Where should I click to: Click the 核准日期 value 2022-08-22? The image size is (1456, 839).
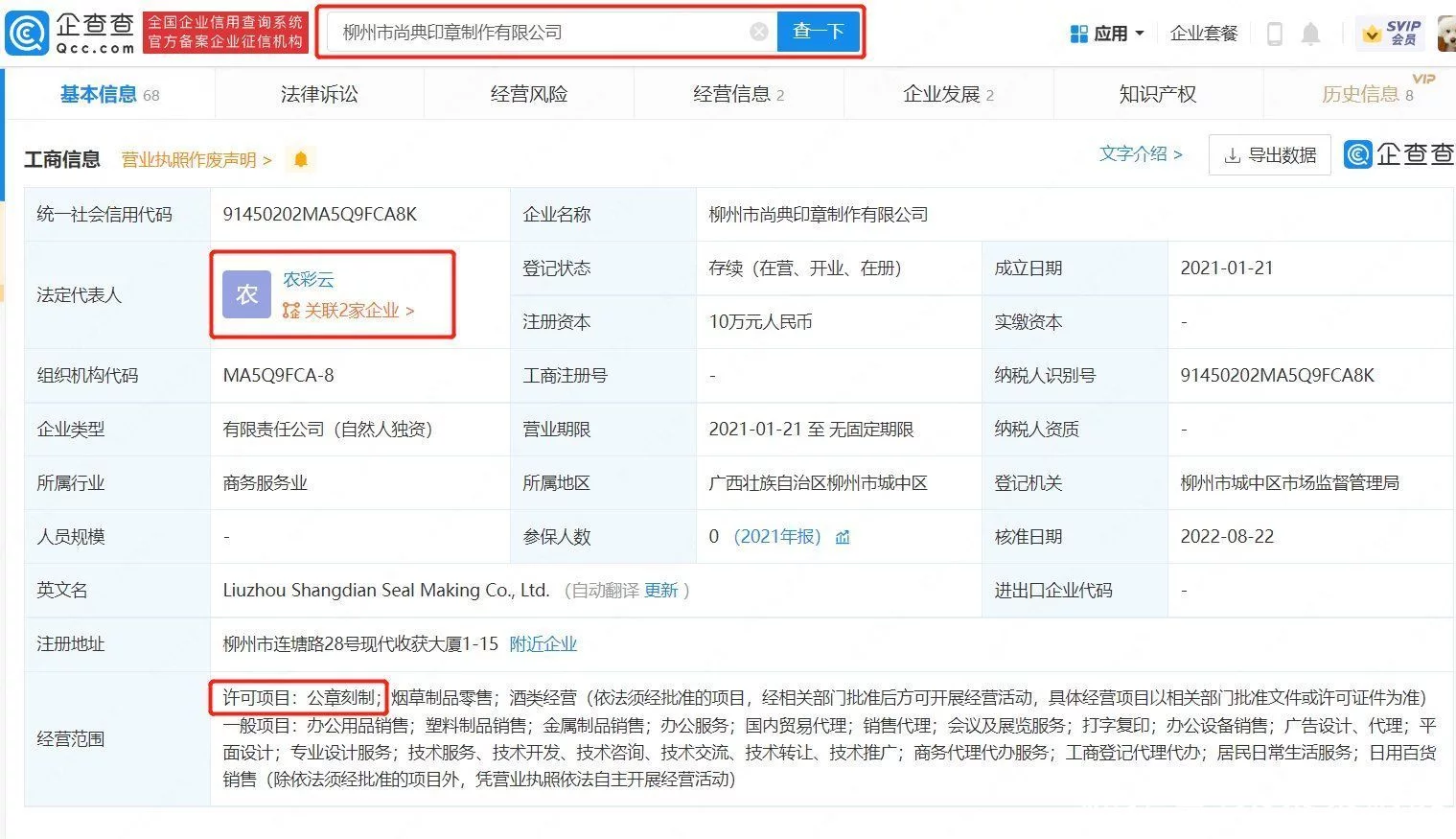(x=1227, y=537)
